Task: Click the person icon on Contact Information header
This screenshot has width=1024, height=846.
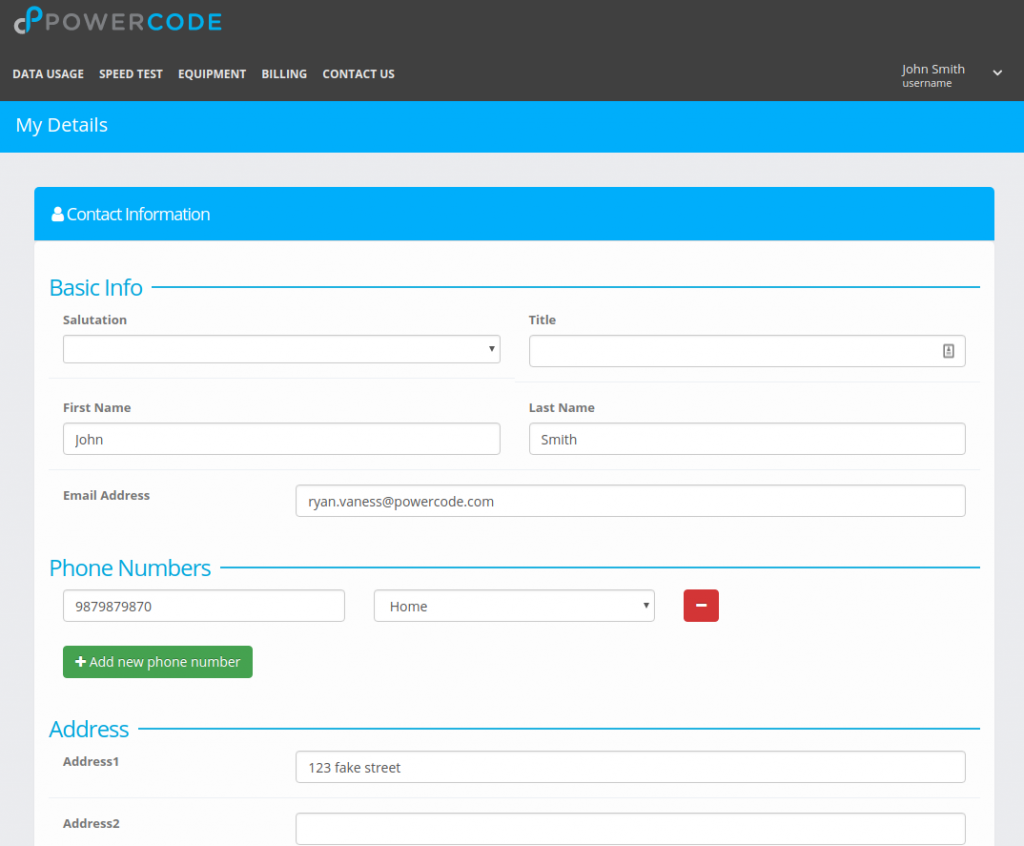Action: pyautogui.click(x=56, y=213)
